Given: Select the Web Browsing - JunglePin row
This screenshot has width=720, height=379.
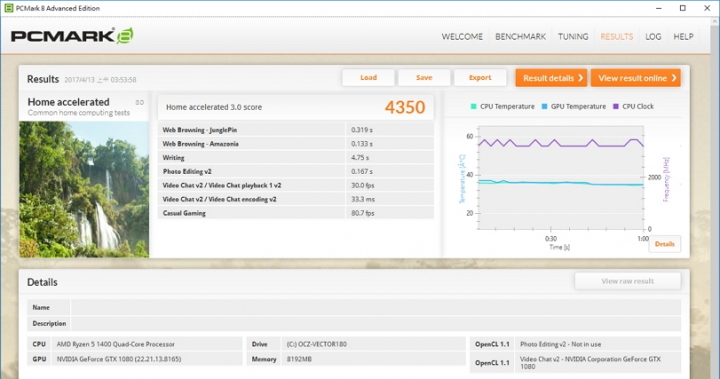Looking at the screenshot, I should point(296,130).
